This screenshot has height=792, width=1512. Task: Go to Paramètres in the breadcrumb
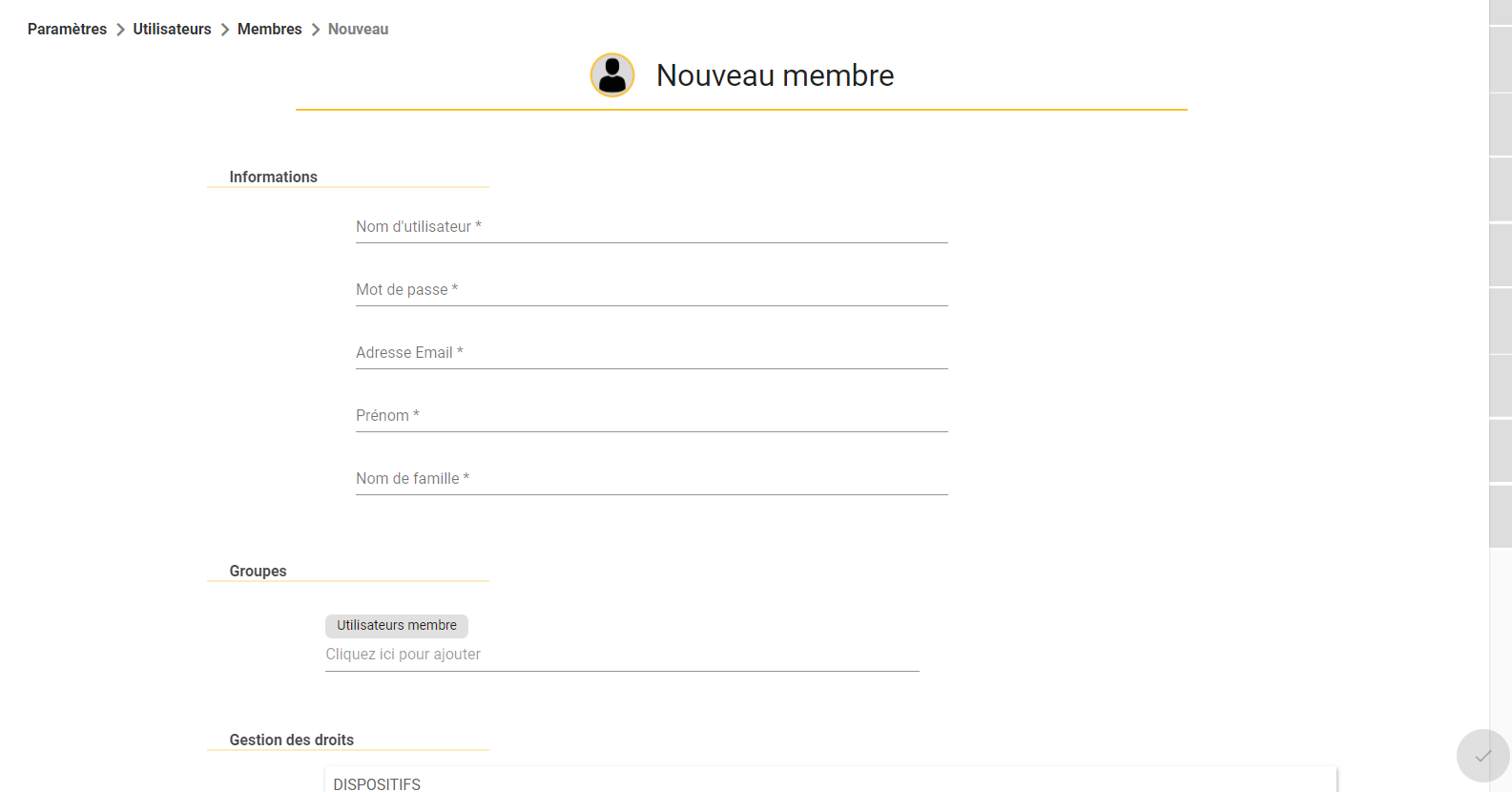click(x=67, y=30)
